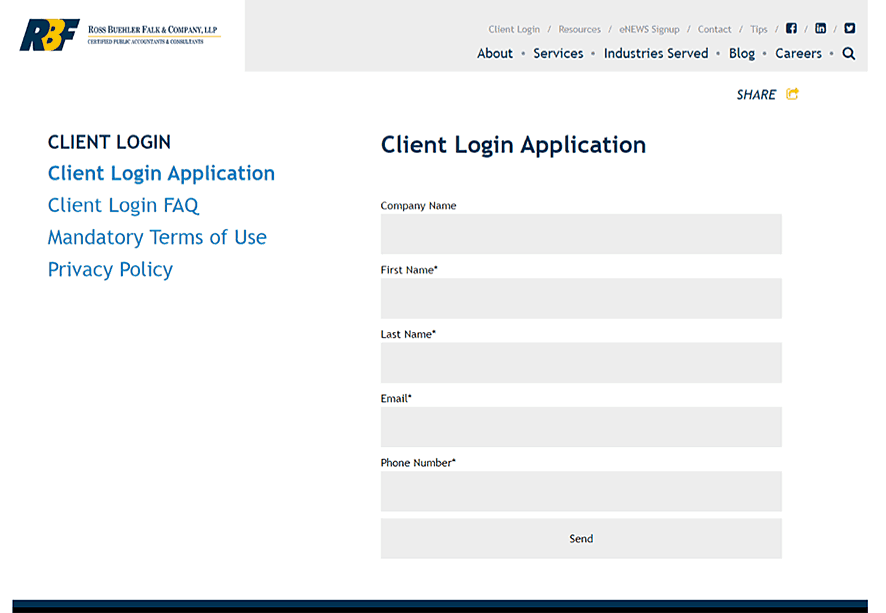This screenshot has width=886, height=613.
Task: Open Privacy Policy in the sidebar
Action: 110,269
